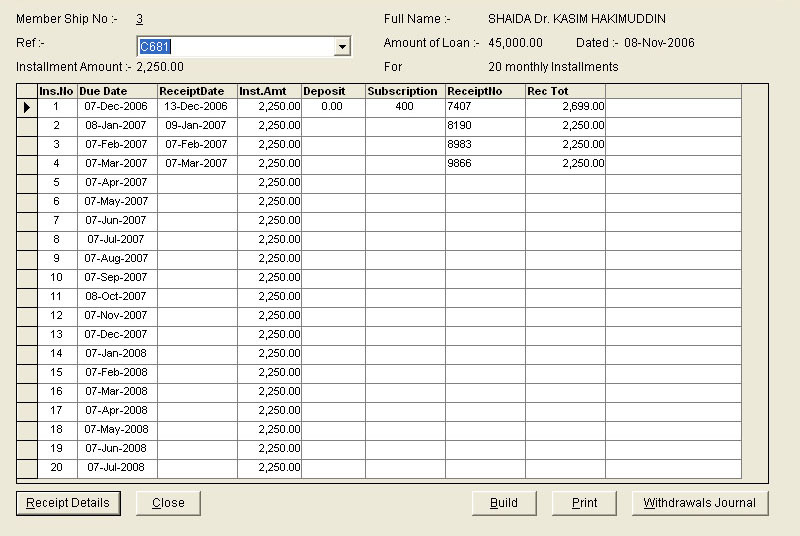Print the installment schedule
This screenshot has width=800, height=536.
(584, 503)
